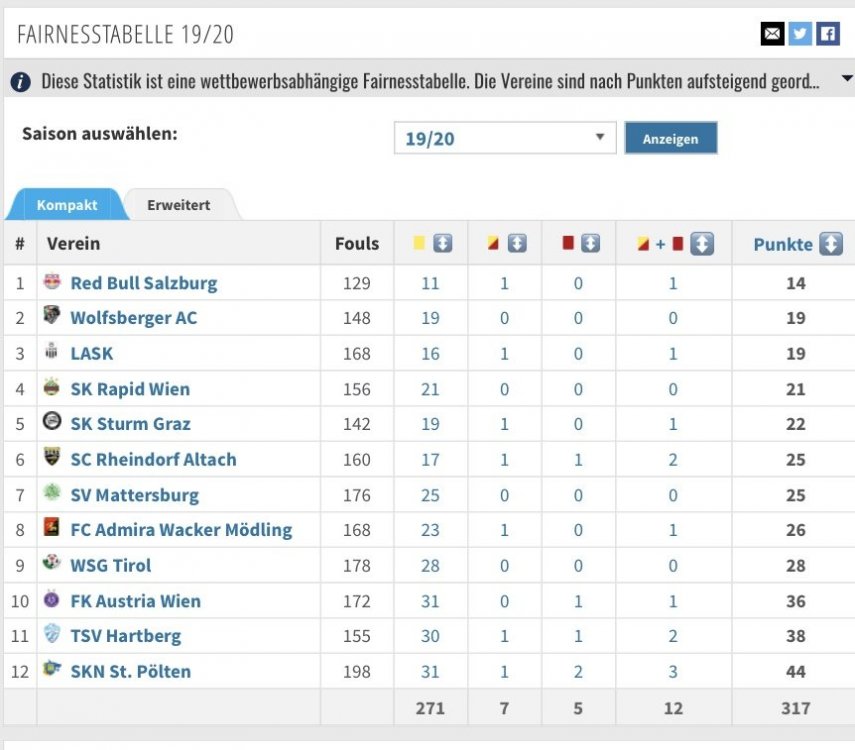This screenshot has height=750, width=855.
Task: Switch to the Erweitert tab
Action: pyautogui.click(x=178, y=205)
